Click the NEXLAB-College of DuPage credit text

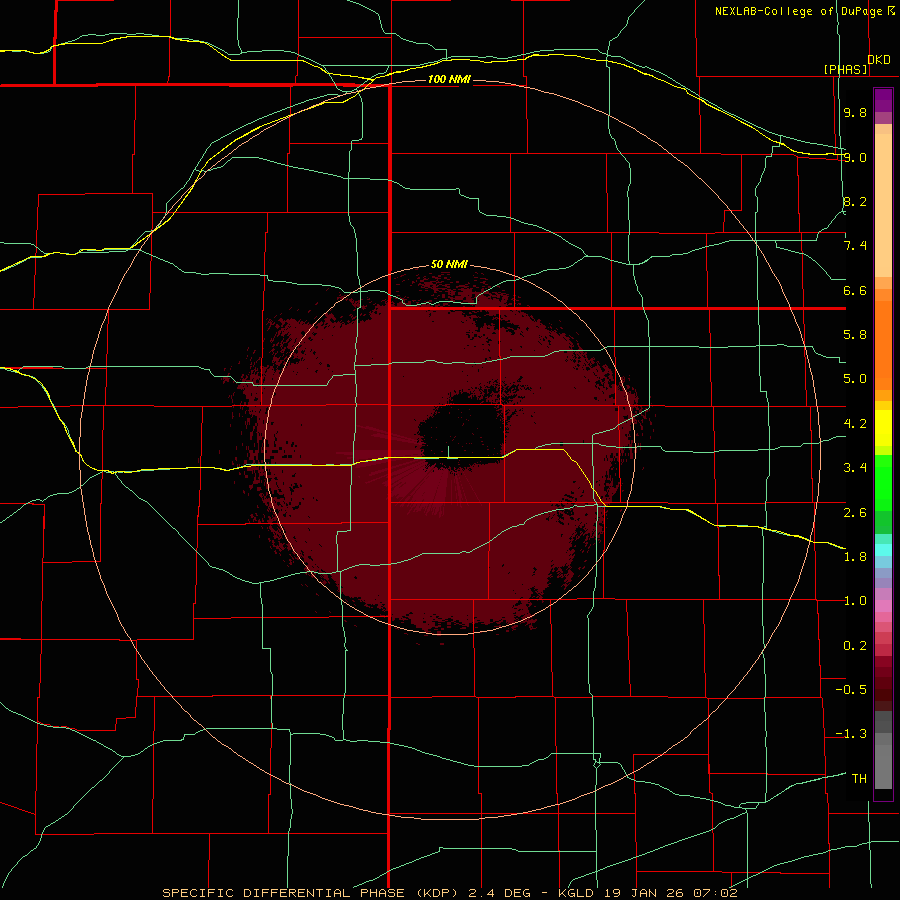point(799,11)
